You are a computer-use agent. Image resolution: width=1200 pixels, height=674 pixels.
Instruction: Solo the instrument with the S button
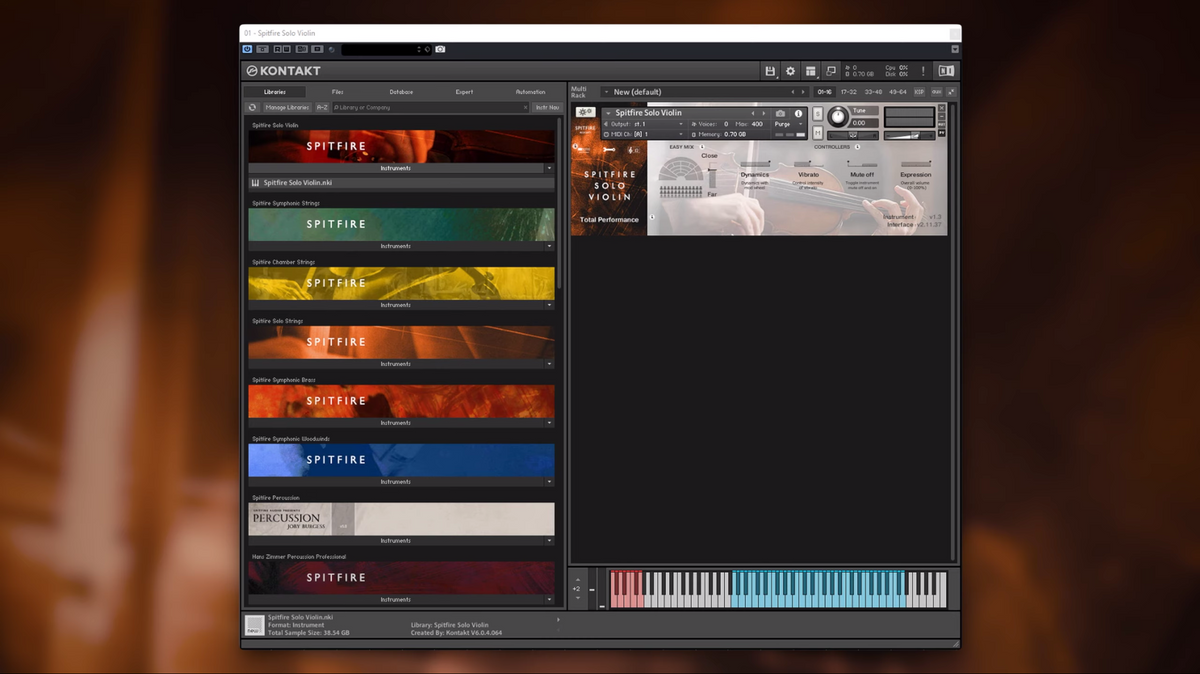coord(817,114)
